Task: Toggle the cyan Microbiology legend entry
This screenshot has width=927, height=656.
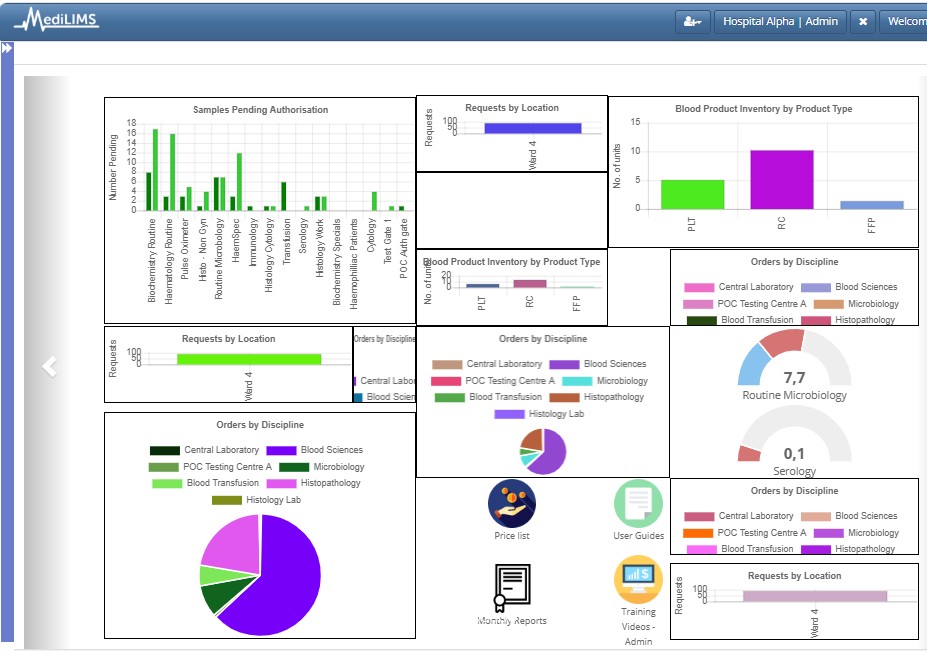Action: (605, 381)
